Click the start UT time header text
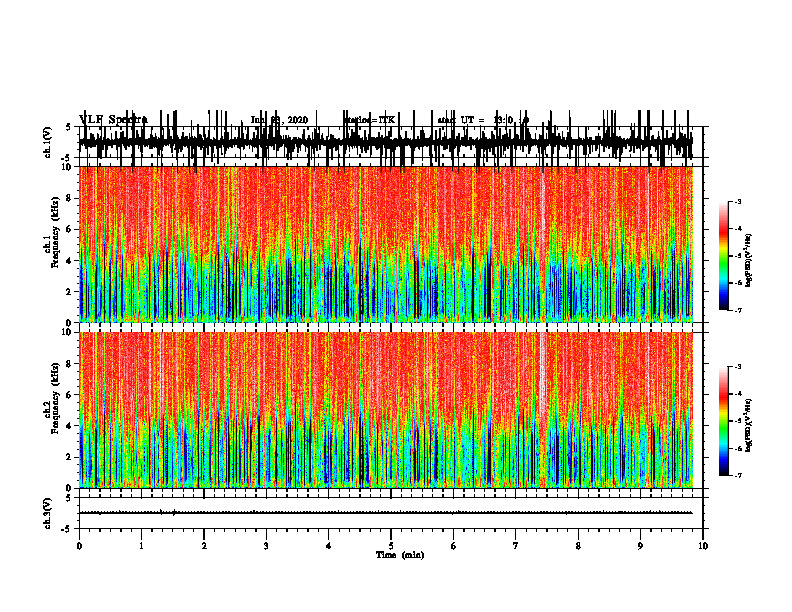 (483, 120)
